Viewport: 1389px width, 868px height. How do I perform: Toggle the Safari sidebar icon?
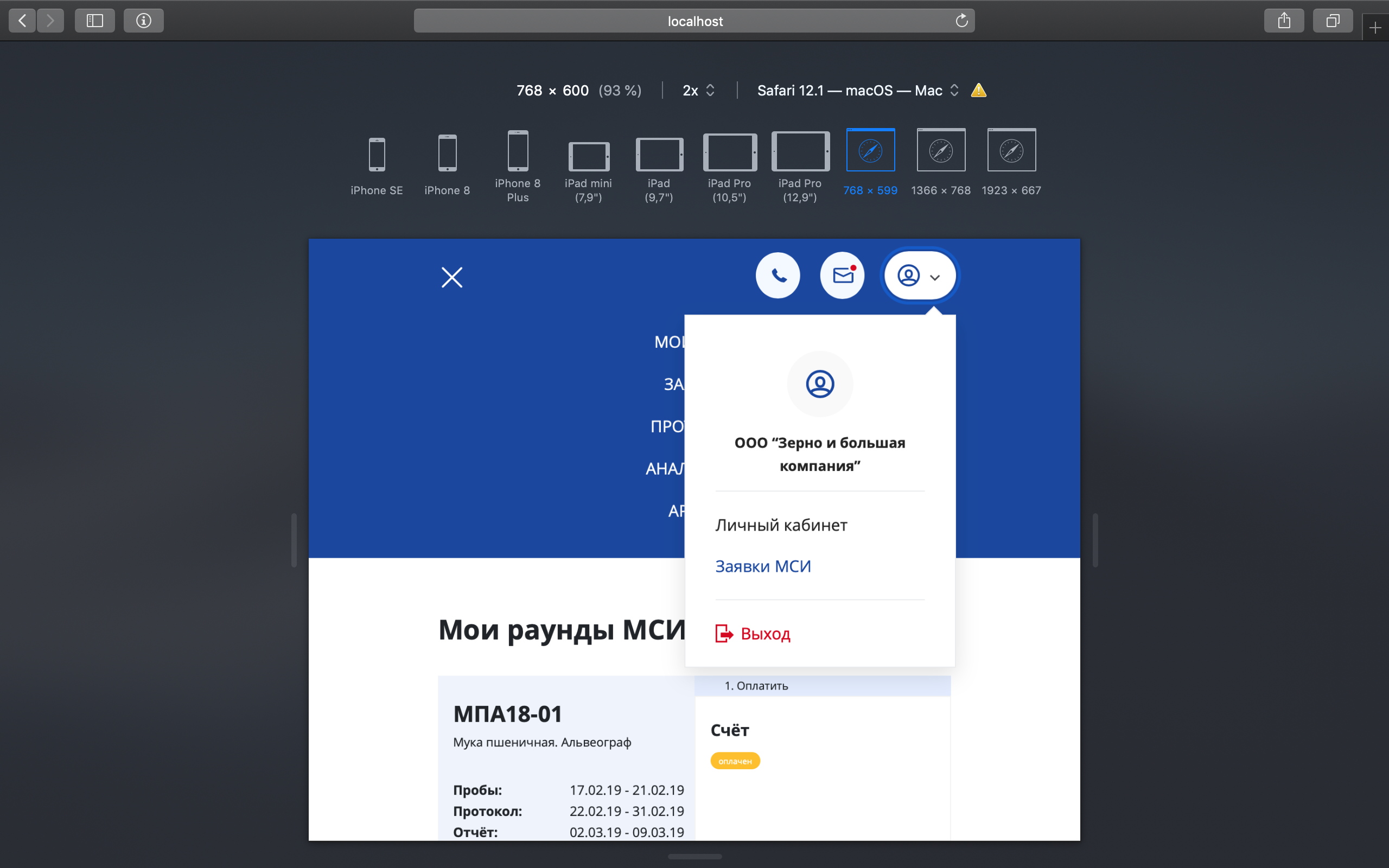95,21
